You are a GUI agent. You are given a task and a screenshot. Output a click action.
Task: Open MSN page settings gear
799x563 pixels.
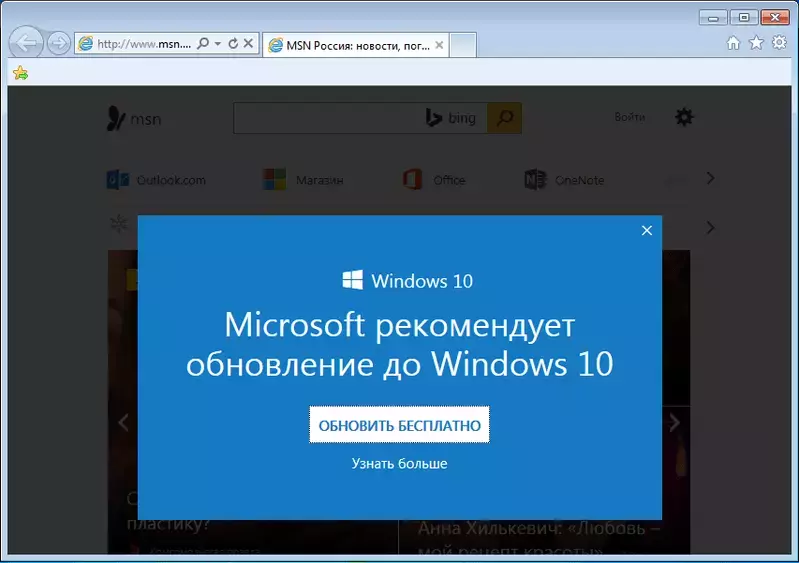tap(684, 117)
